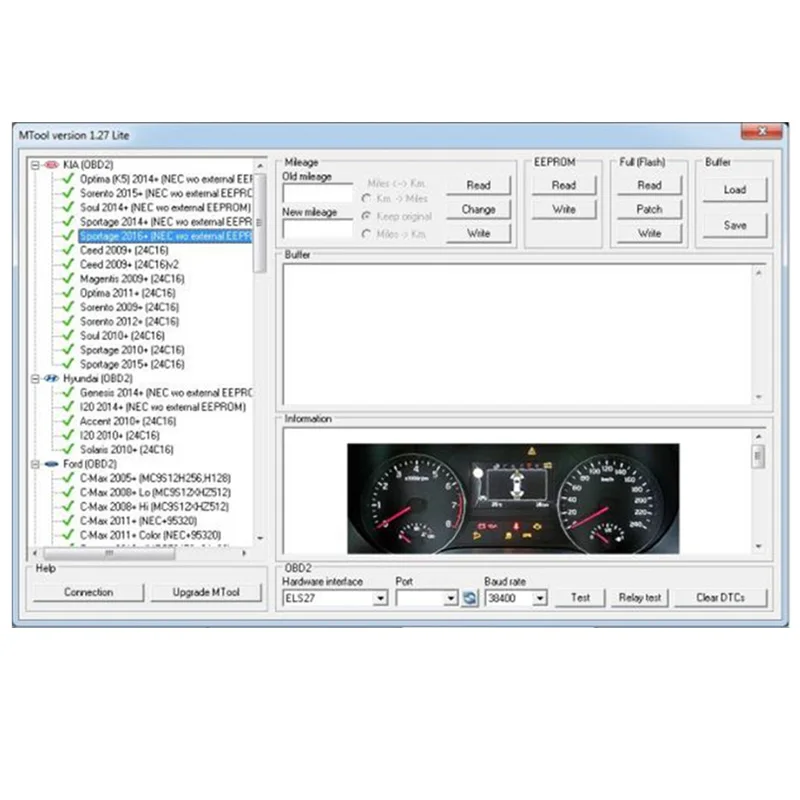
Task: Click the Ford logo icon in tree
Action: (52, 464)
